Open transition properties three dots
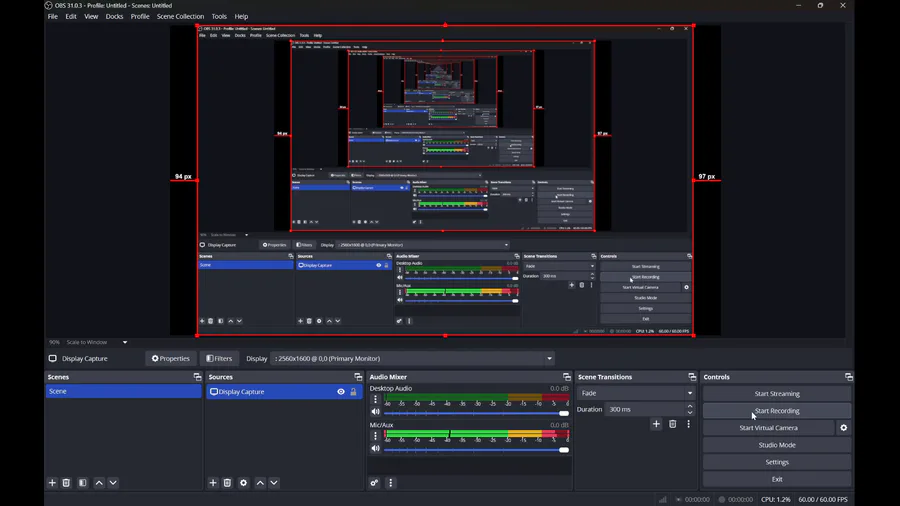The image size is (900, 506). click(x=688, y=424)
